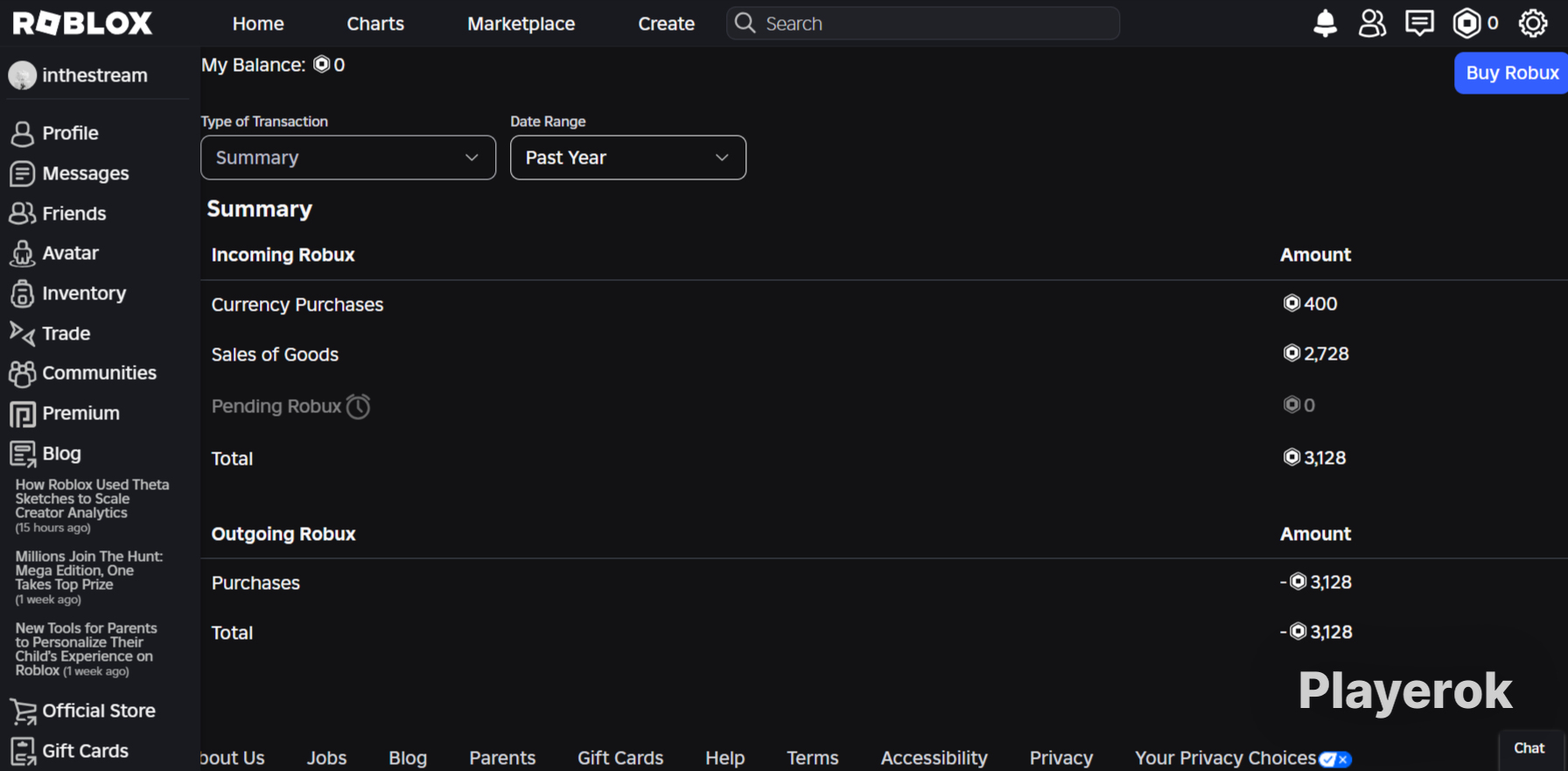Click the Robux icon beside My Balance
The image size is (1568, 771).
click(x=322, y=65)
